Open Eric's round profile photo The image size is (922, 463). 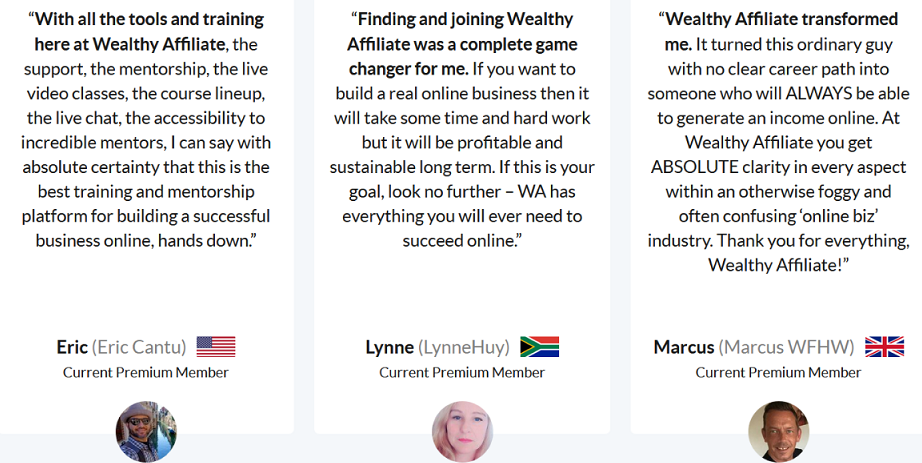[x=146, y=432]
